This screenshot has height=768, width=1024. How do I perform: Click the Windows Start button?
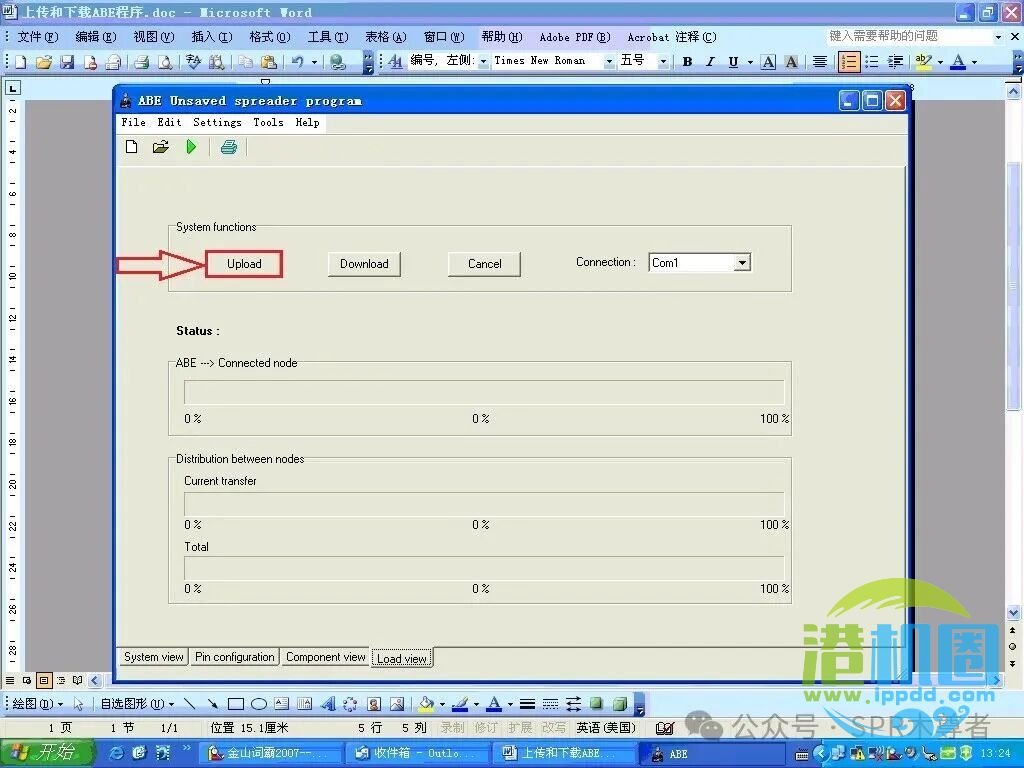pyautogui.click(x=47, y=753)
